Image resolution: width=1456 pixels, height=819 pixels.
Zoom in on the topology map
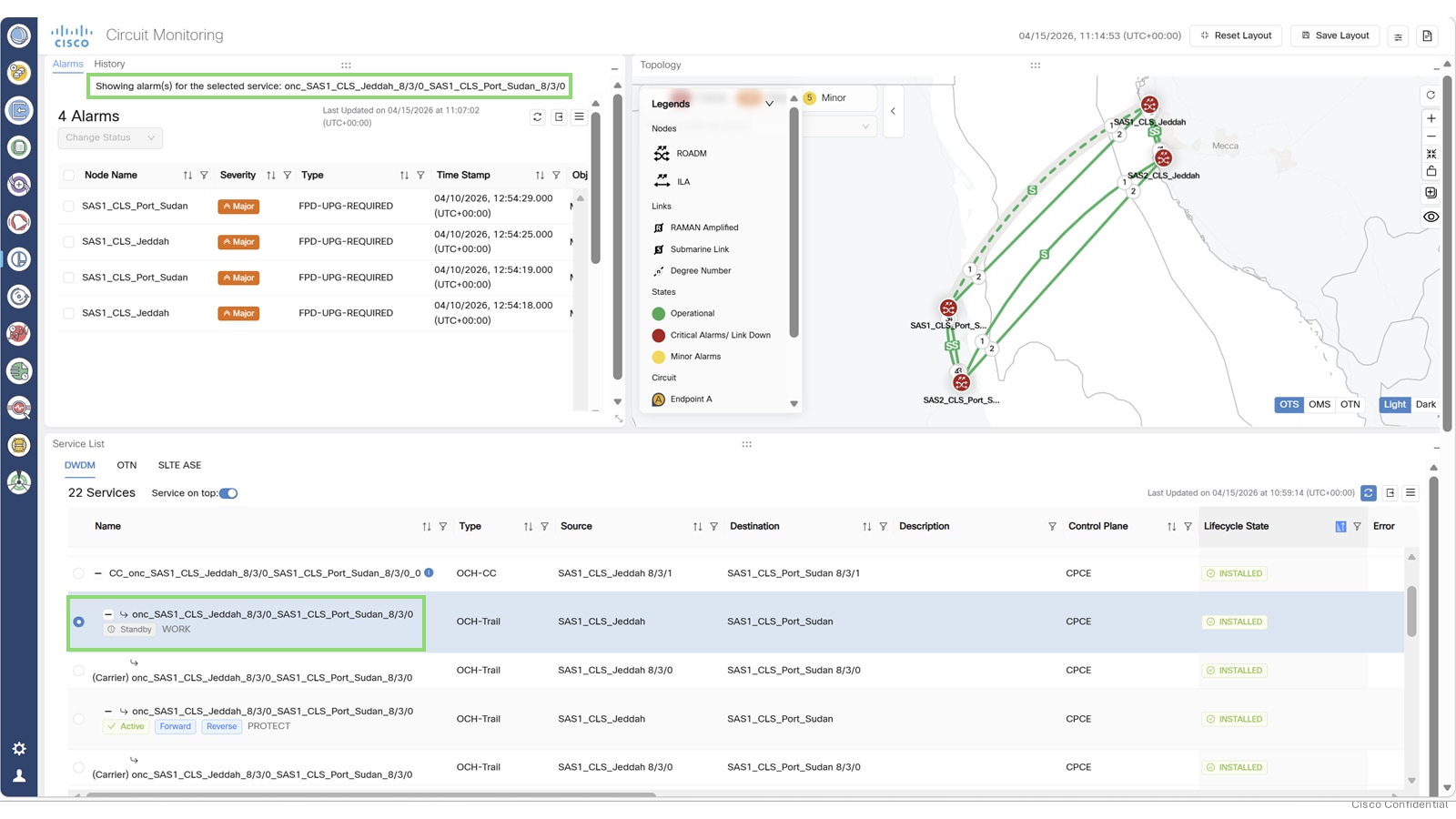(1431, 117)
